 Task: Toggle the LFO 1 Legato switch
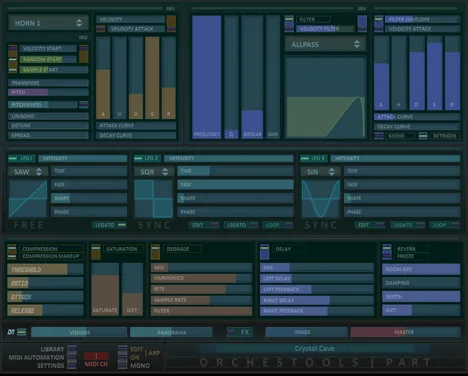coord(122,225)
